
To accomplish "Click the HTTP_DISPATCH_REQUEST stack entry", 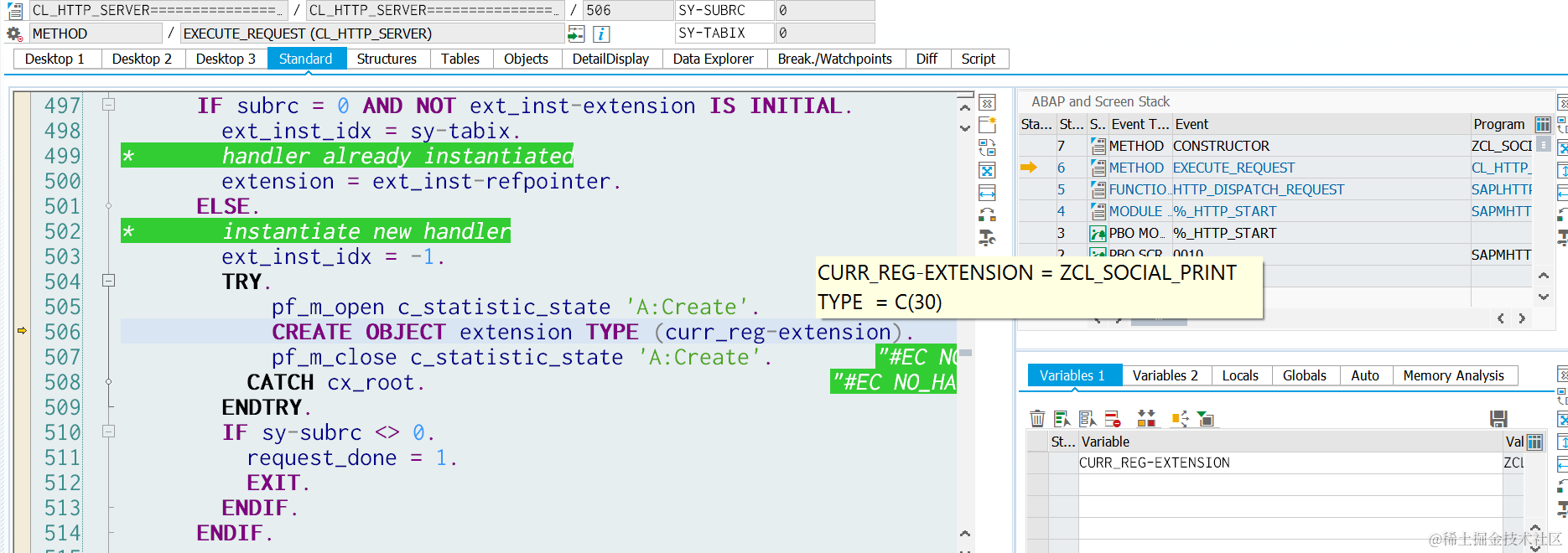I will (x=1259, y=189).
